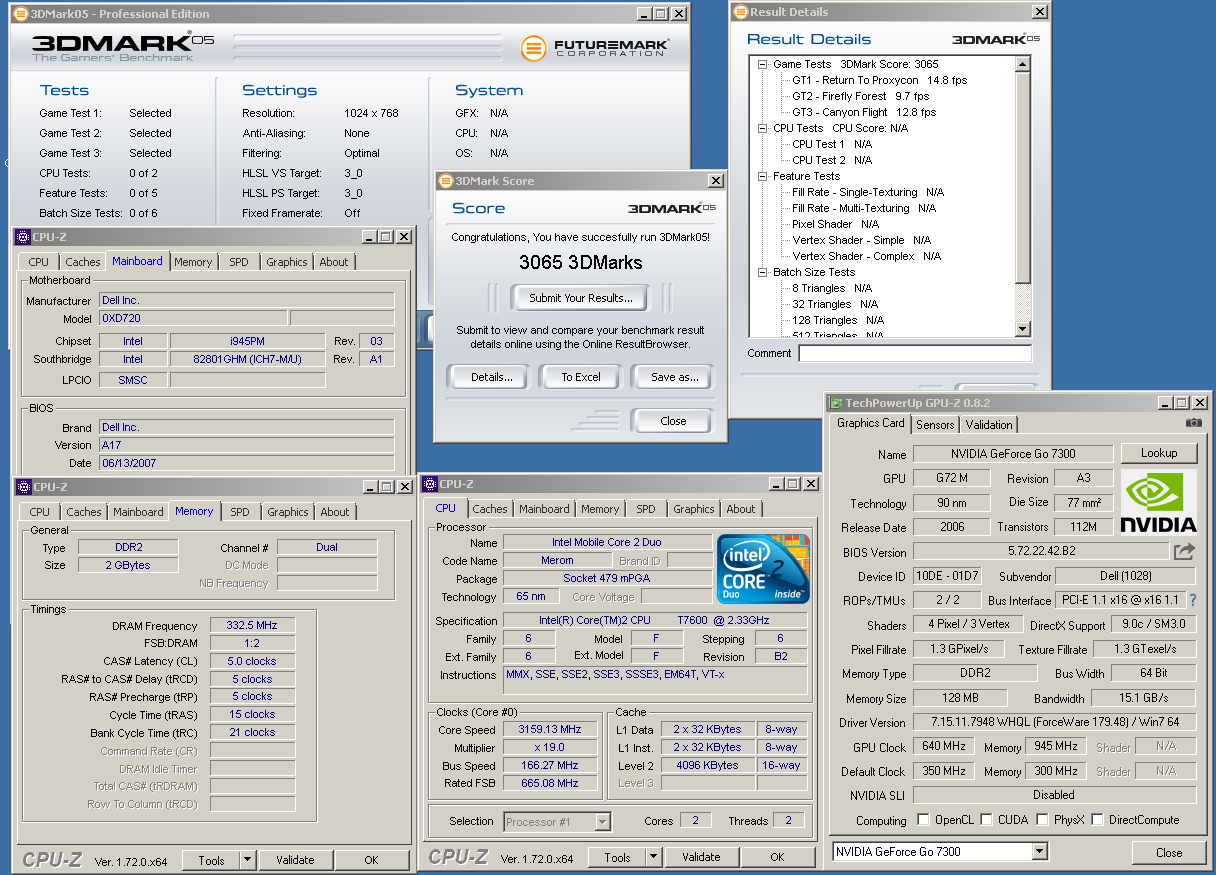Click the Close button in GPU-Z
Image resolution: width=1216 pixels, height=875 pixels.
coord(1169,853)
